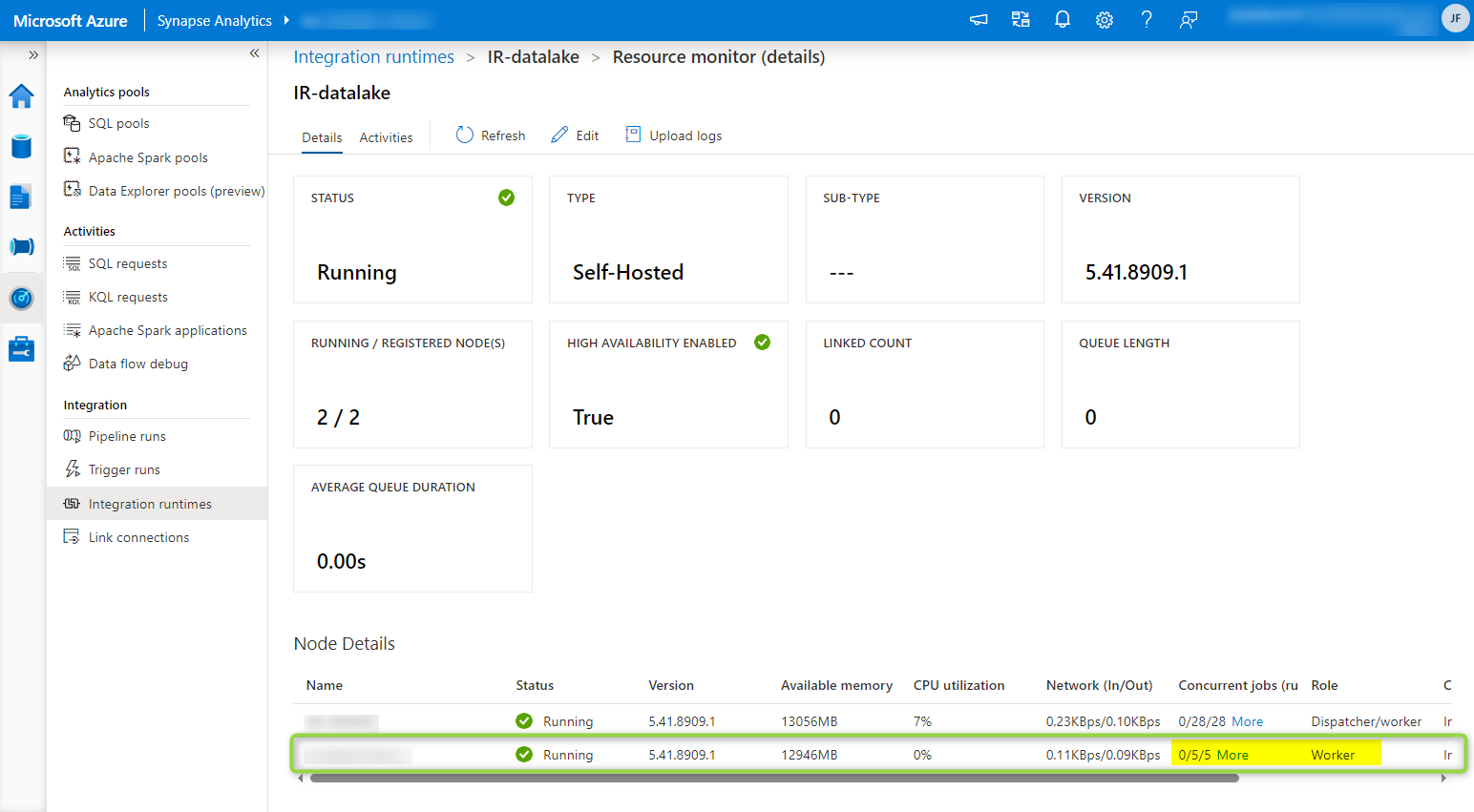Click the Status column header
1474x812 pixels.
click(535, 685)
